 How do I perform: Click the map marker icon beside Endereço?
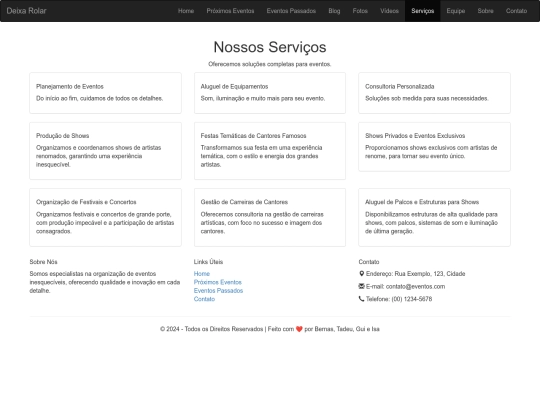coord(361,273)
